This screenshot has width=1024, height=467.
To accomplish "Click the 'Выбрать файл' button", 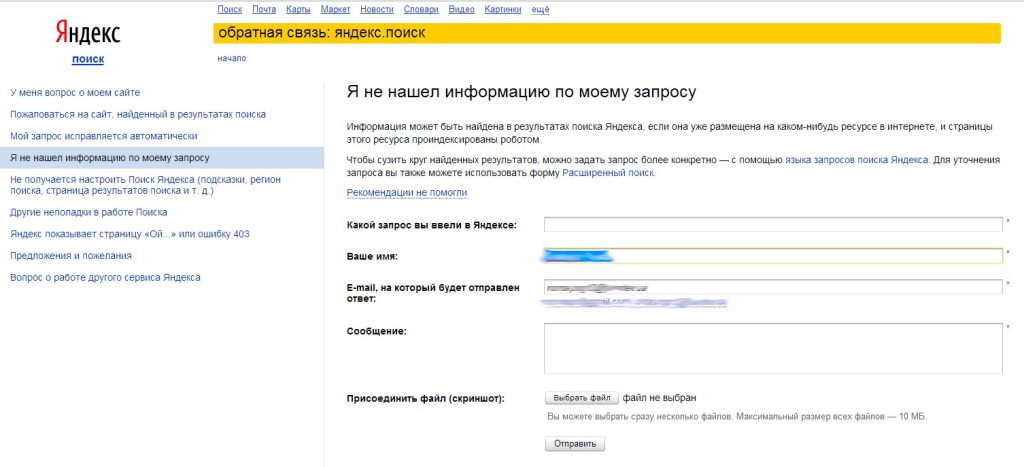I will point(581,398).
